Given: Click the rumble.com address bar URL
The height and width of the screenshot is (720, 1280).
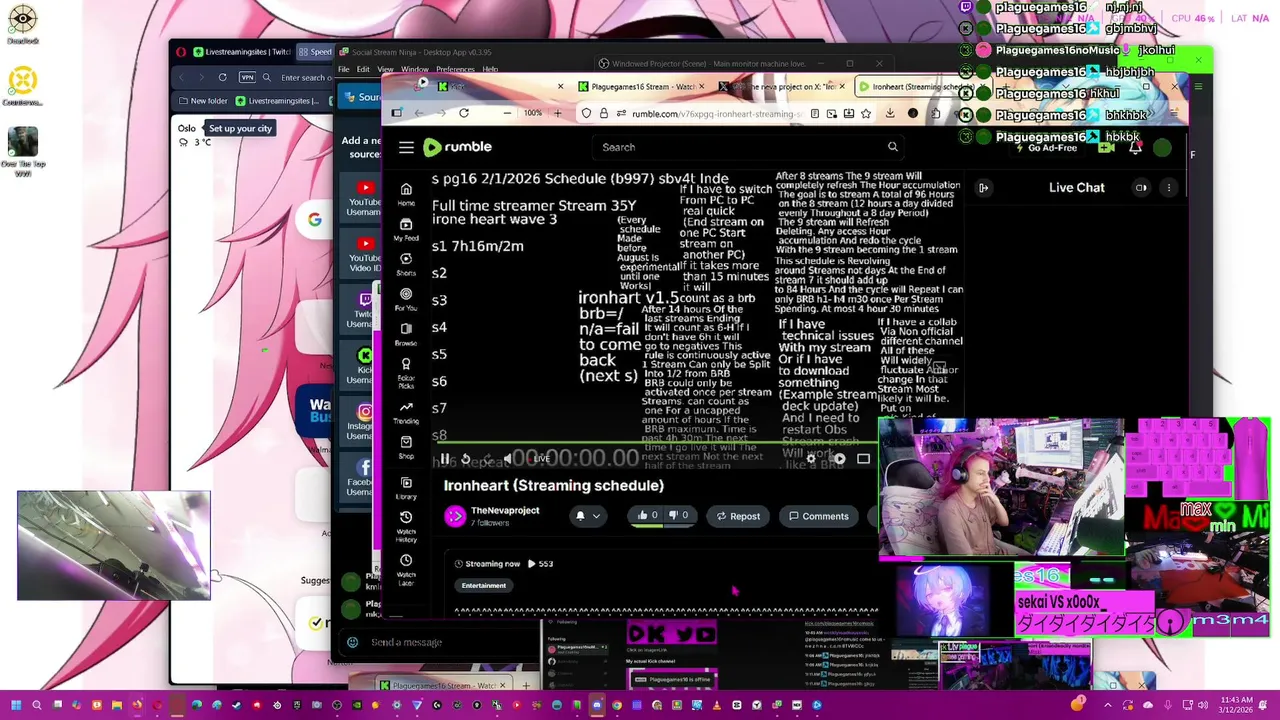Looking at the screenshot, I should click(x=715, y=113).
